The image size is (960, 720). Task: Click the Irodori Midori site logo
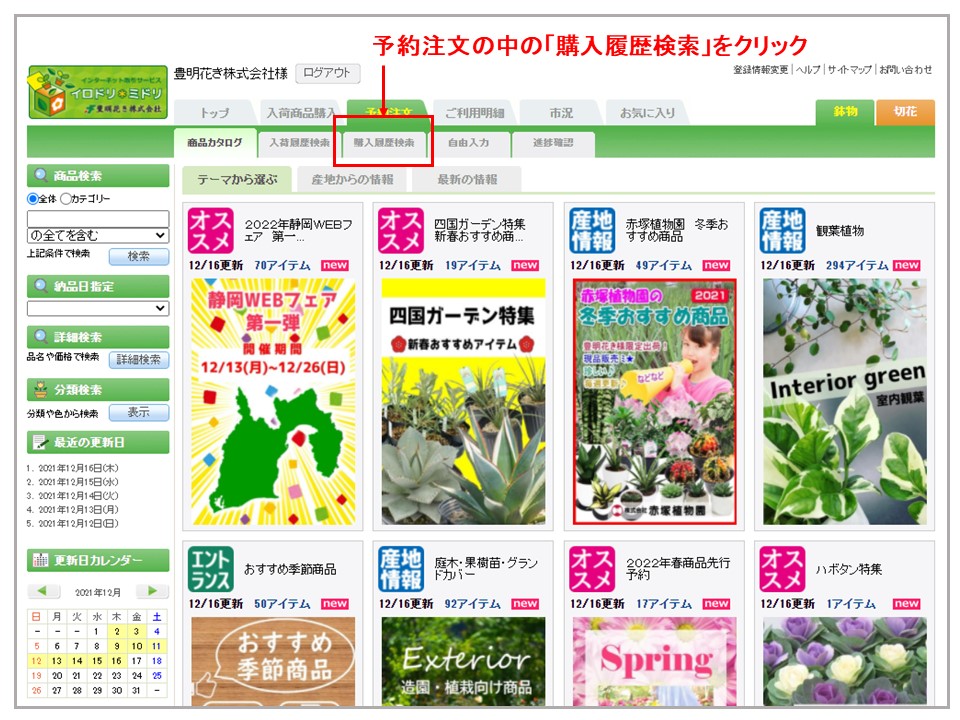pyautogui.click(x=97, y=92)
